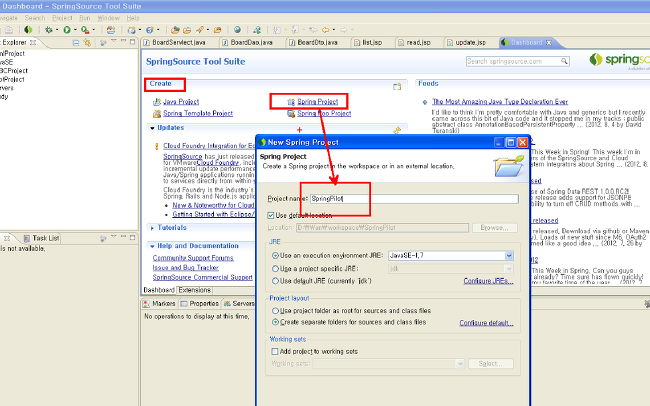Click the green Run button icon
Viewport: 650px width, 406px height.
(67, 30)
